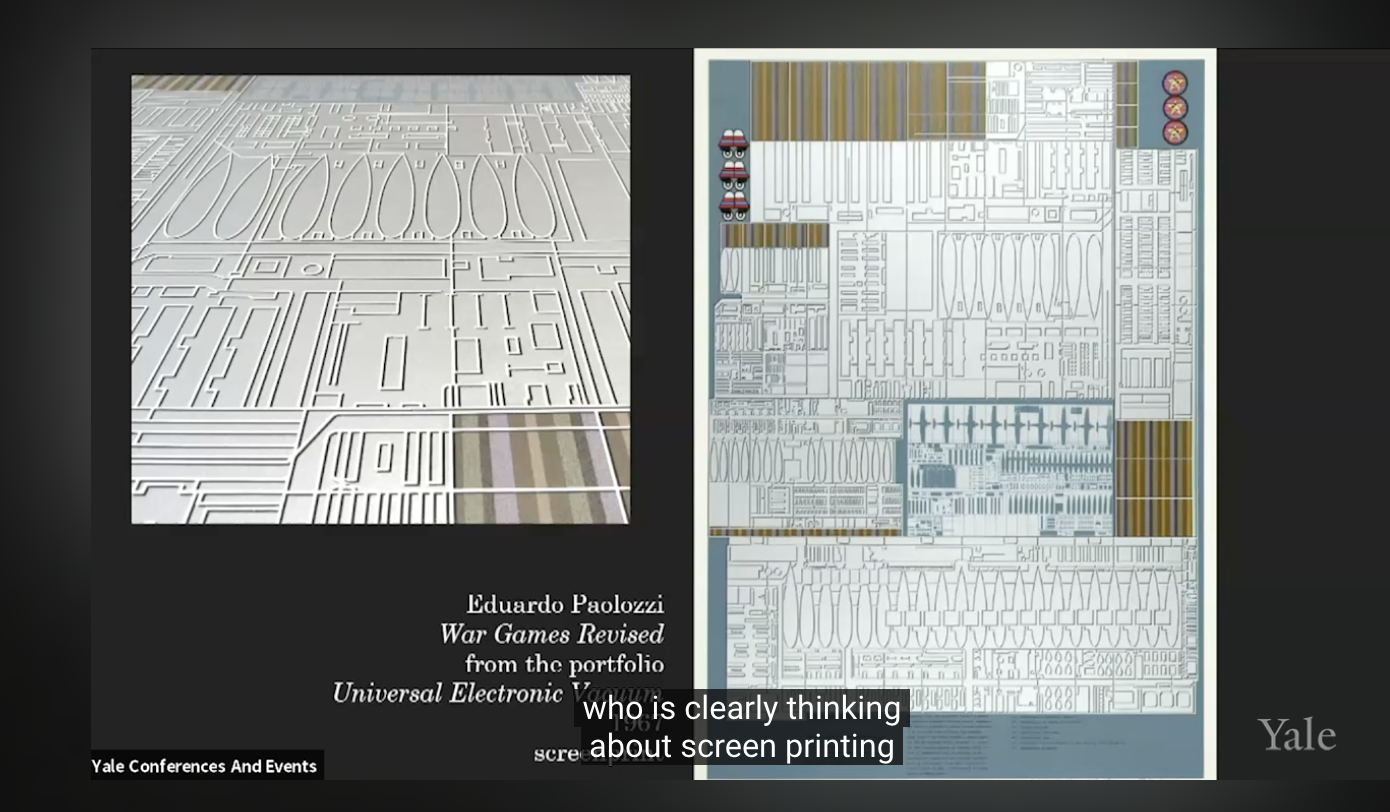Click the Yale logo watermark
Screen dimensions: 1390x812
point(1296,735)
